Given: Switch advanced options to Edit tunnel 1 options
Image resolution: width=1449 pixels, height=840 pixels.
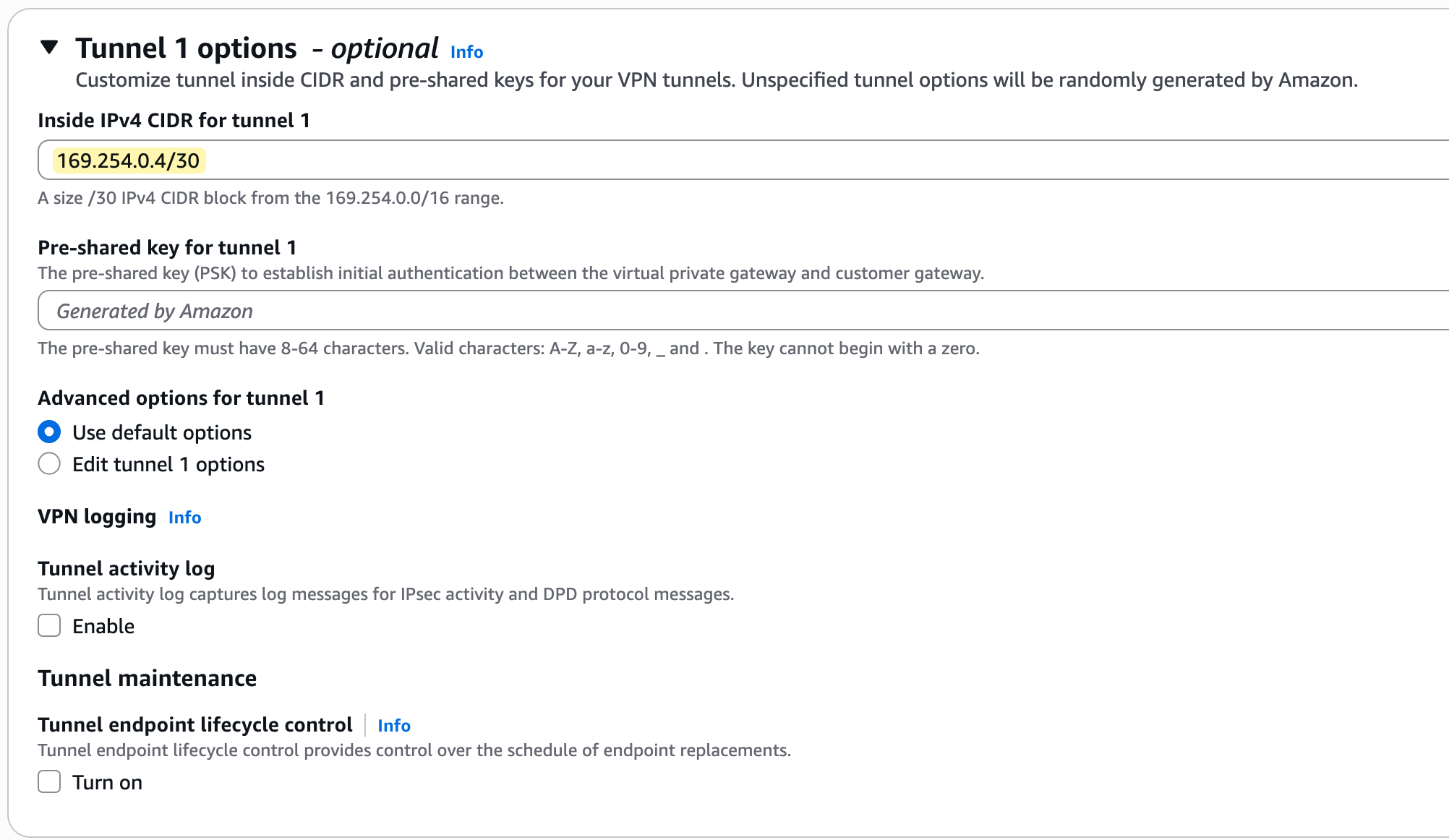Looking at the screenshot, I should pos(48,463).
